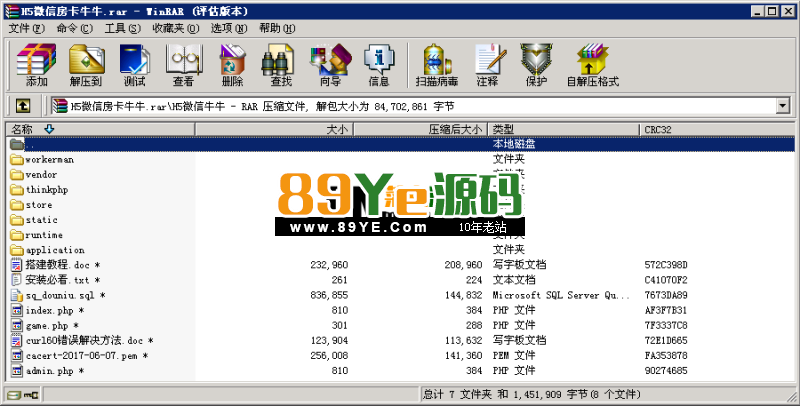Click 自解压格式 (SFX) toolbar icon
This screenshot has width=800, height=406.
click(x=592, y=59)
